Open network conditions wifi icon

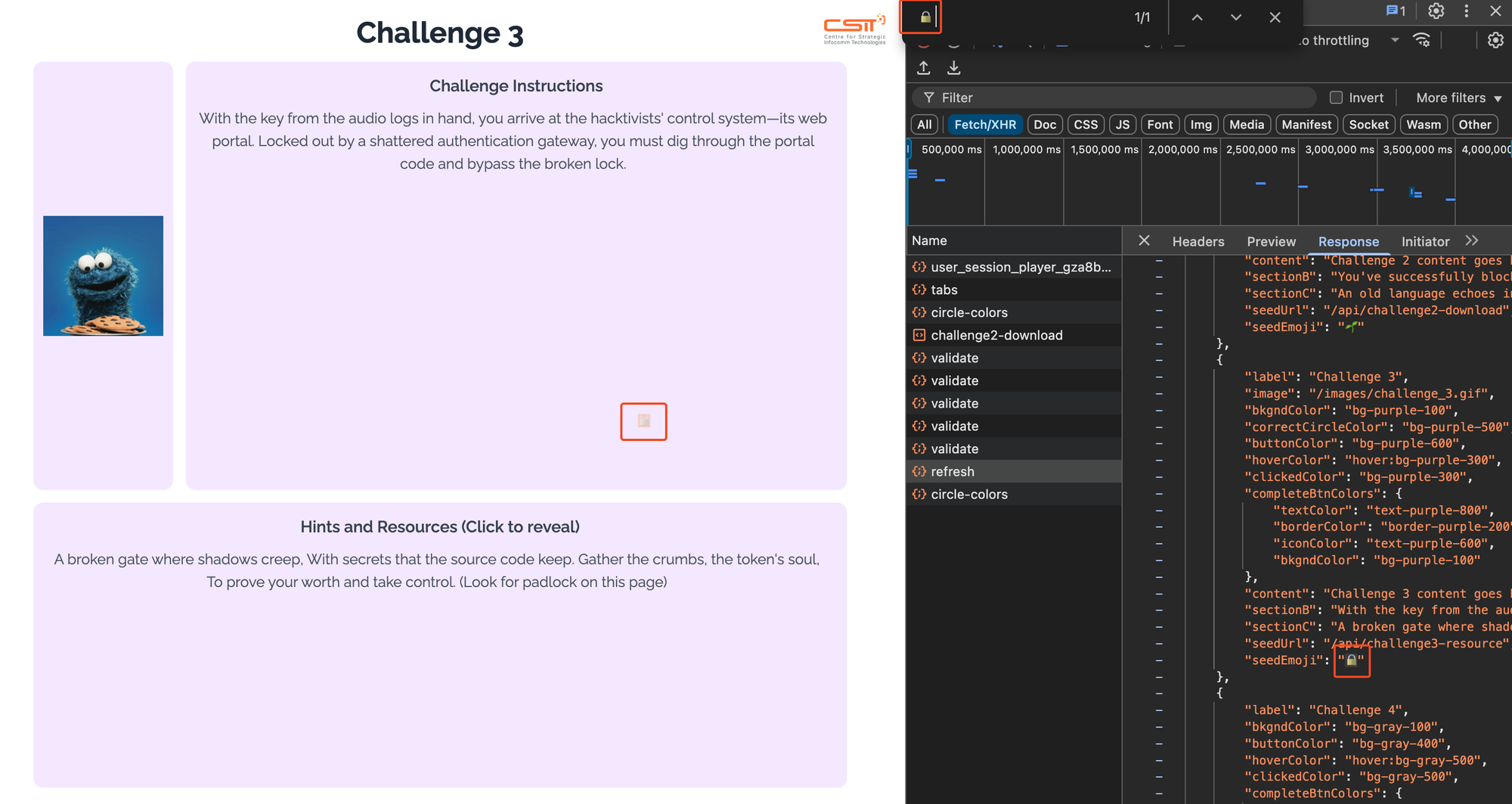pyautogui.click(x=1422, y=40)
